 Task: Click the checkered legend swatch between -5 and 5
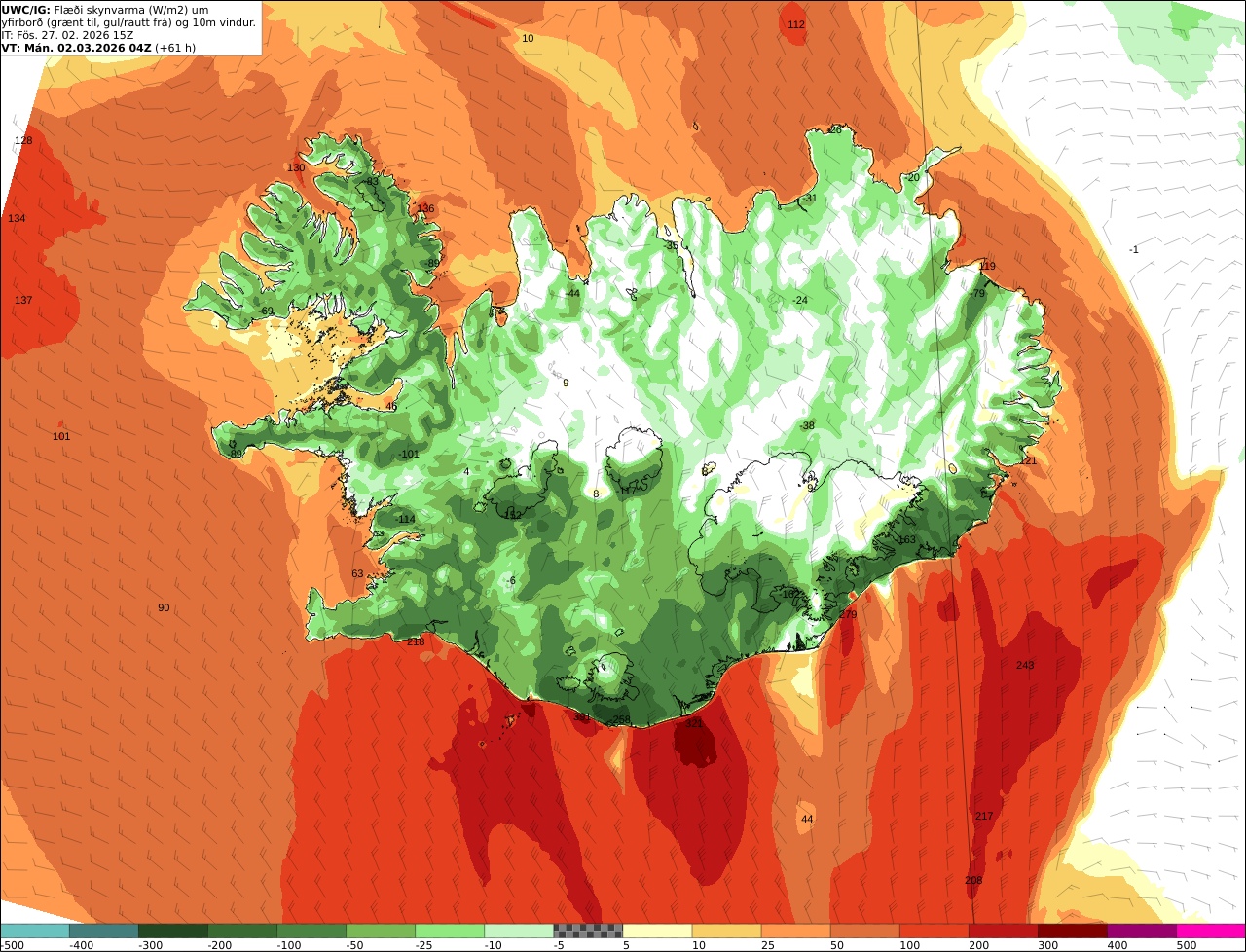(588, 931)
